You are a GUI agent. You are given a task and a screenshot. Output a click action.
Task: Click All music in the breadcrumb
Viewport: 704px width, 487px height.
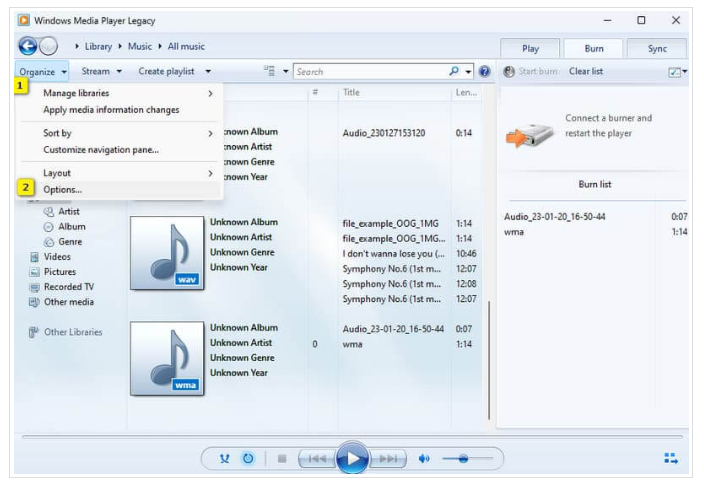(x=186, y=46)
